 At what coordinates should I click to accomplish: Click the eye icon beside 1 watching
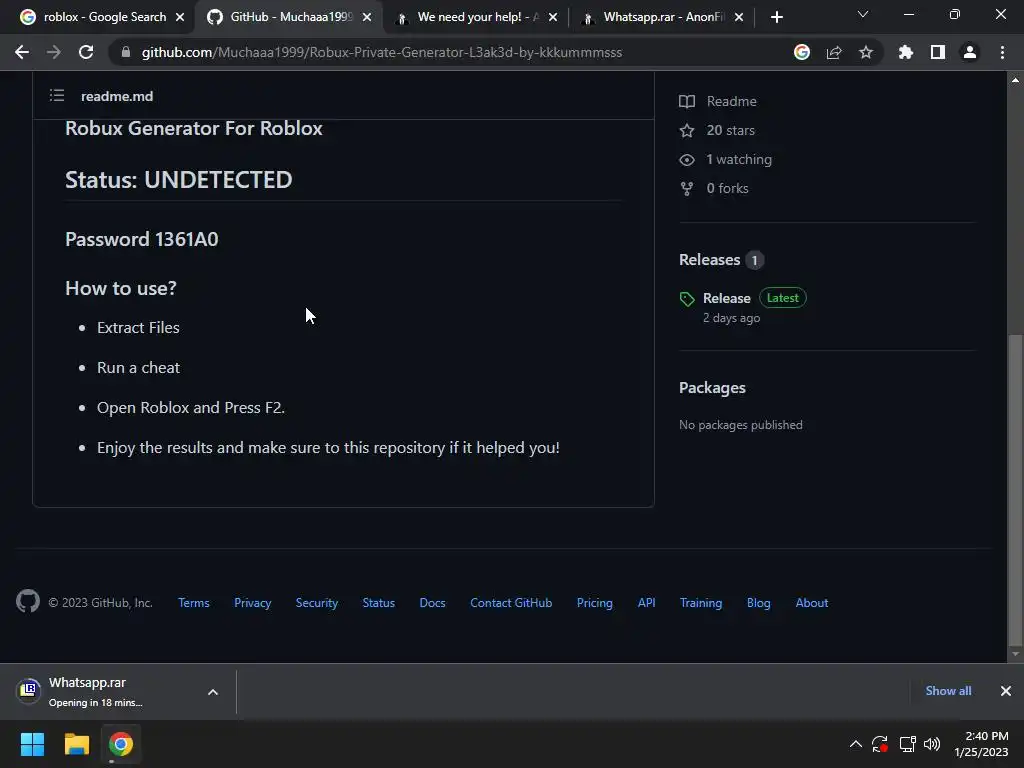click(687, 159)
